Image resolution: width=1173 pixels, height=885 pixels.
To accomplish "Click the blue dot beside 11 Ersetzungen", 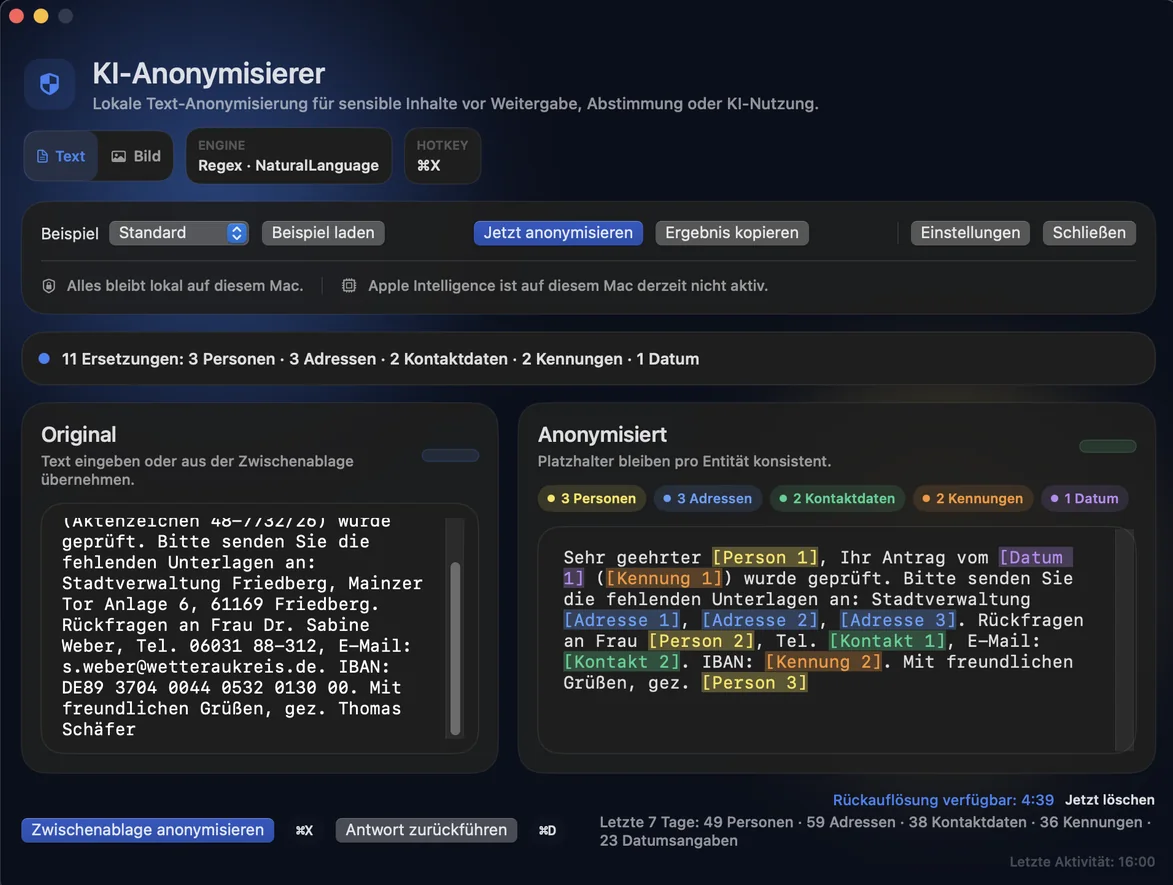I will [x=44, y=358].
